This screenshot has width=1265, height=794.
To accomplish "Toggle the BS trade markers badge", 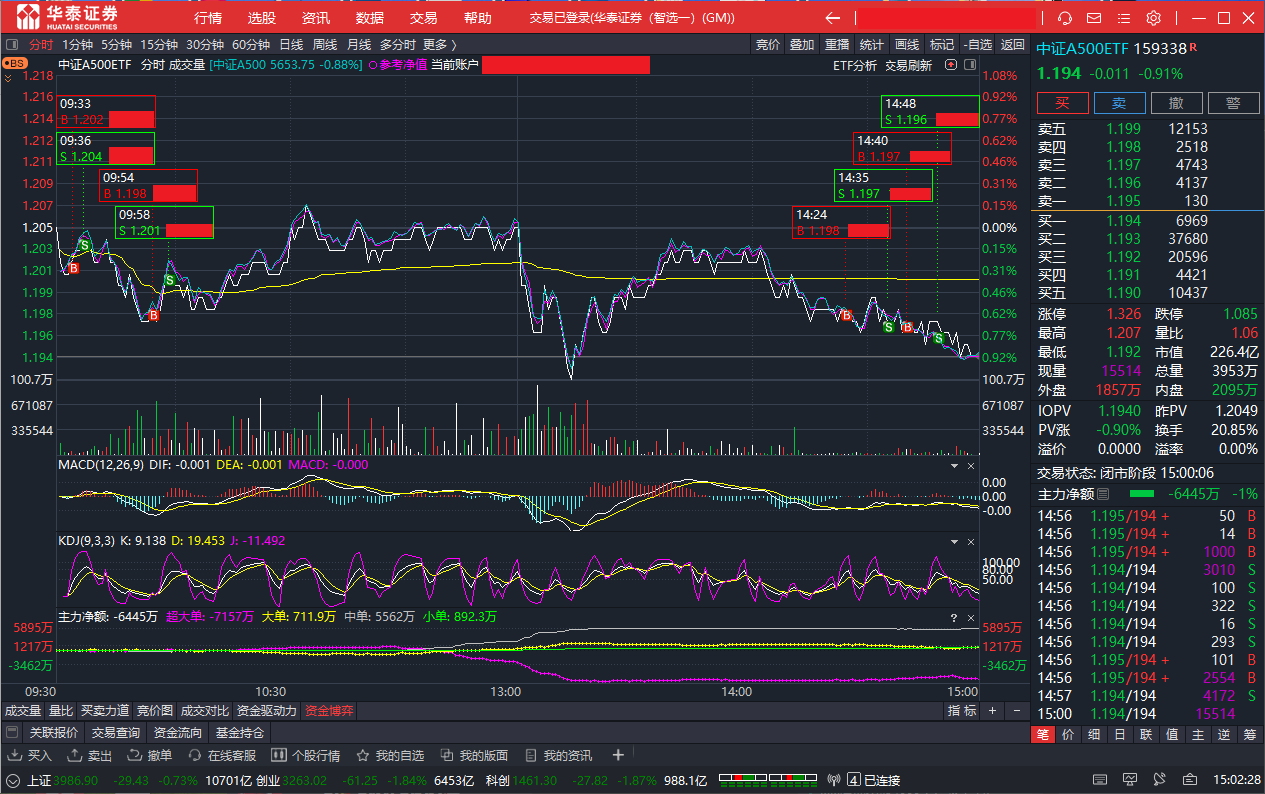I will coord(15,63).
